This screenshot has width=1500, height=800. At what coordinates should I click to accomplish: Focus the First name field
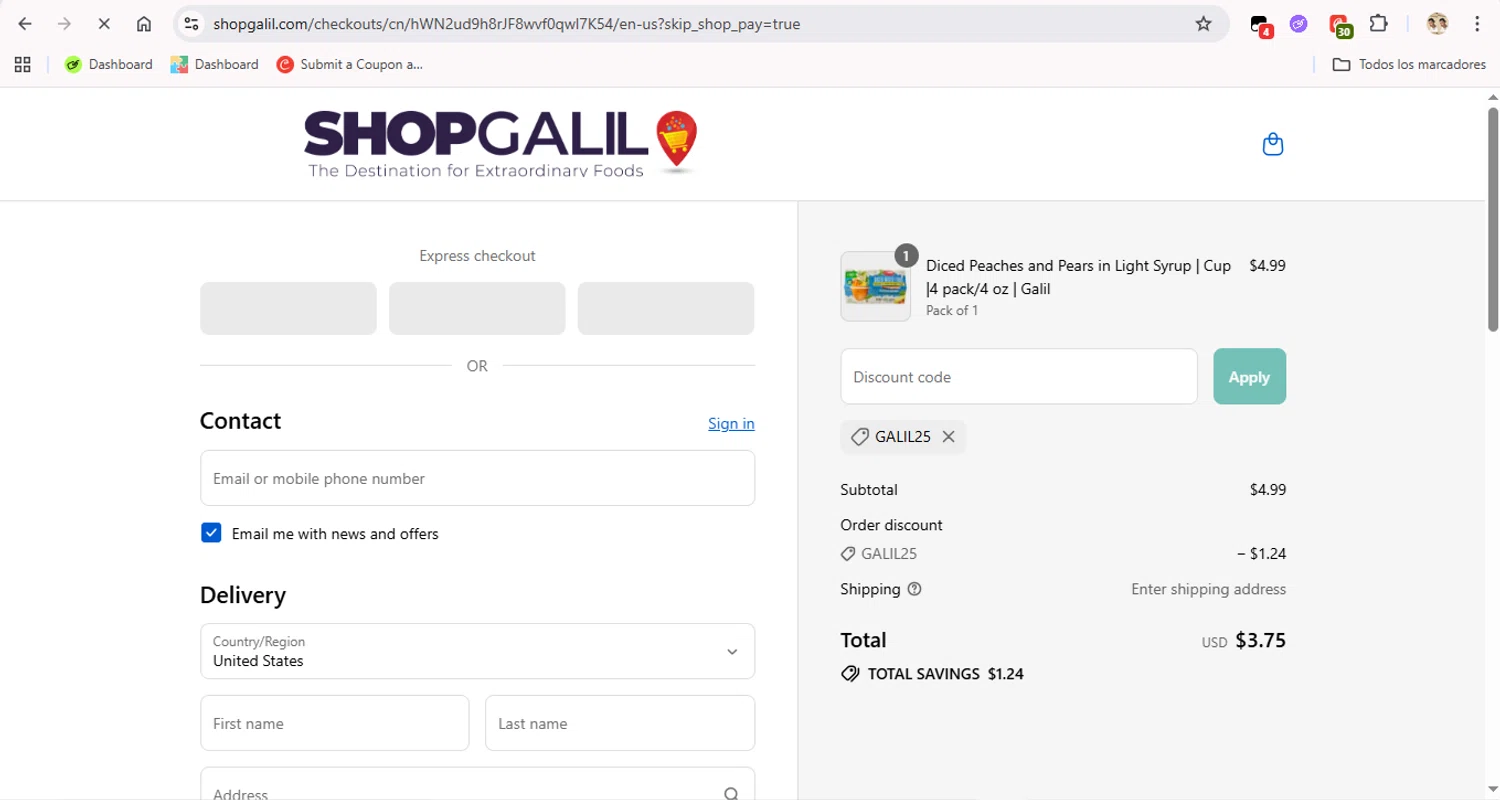pos(334,723)
